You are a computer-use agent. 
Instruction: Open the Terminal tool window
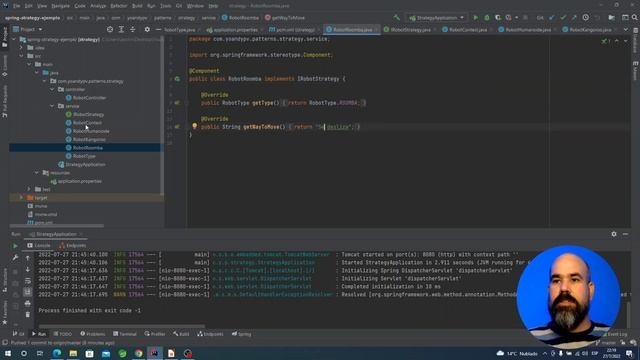124,334
